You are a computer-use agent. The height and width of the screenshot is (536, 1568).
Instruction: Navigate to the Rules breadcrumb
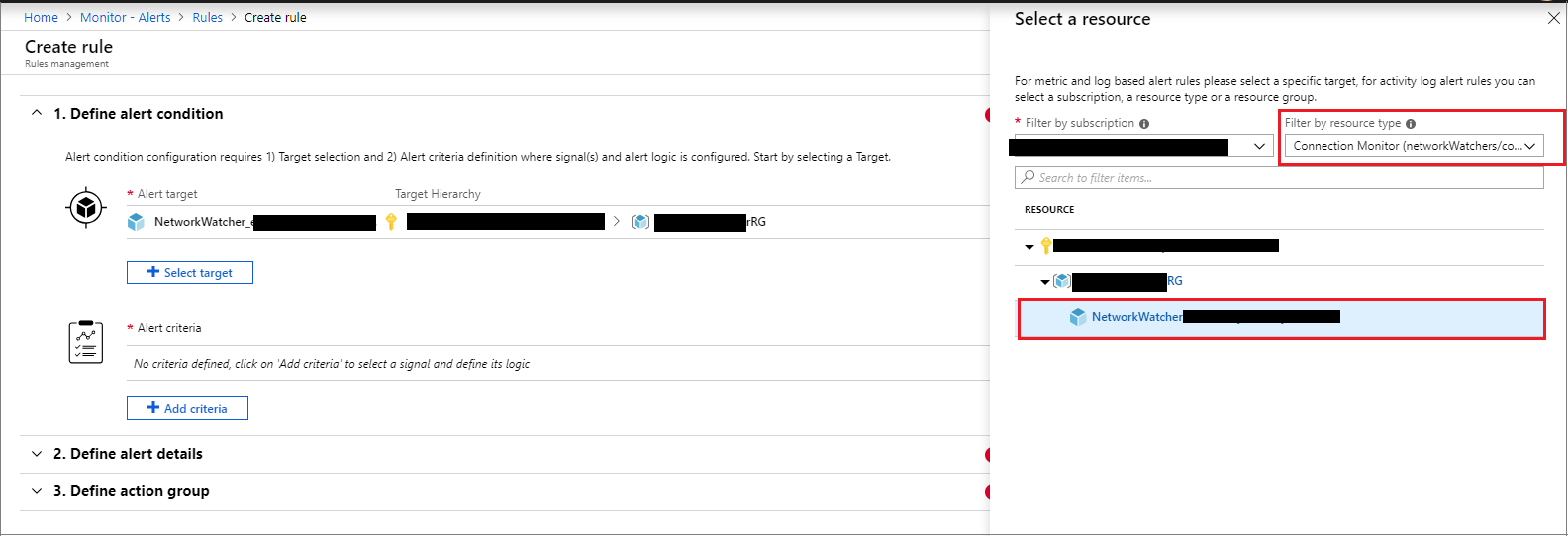coord(208,18)
